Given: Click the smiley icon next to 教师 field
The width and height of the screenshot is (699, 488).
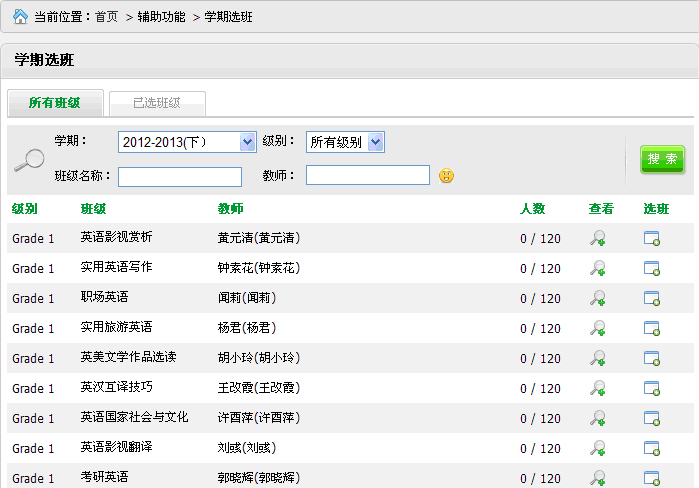Looking at the screenshot, I should [447, 176].
